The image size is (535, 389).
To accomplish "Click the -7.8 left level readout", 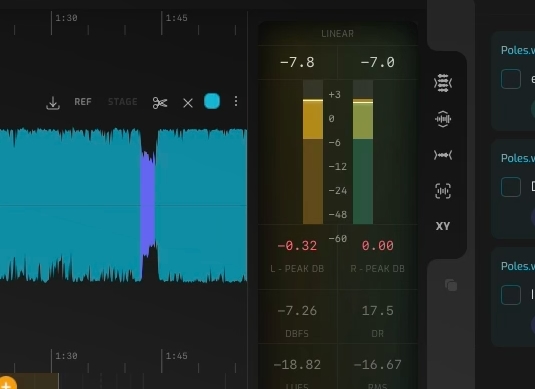I will pyautogui.click(x=297, y=62).
